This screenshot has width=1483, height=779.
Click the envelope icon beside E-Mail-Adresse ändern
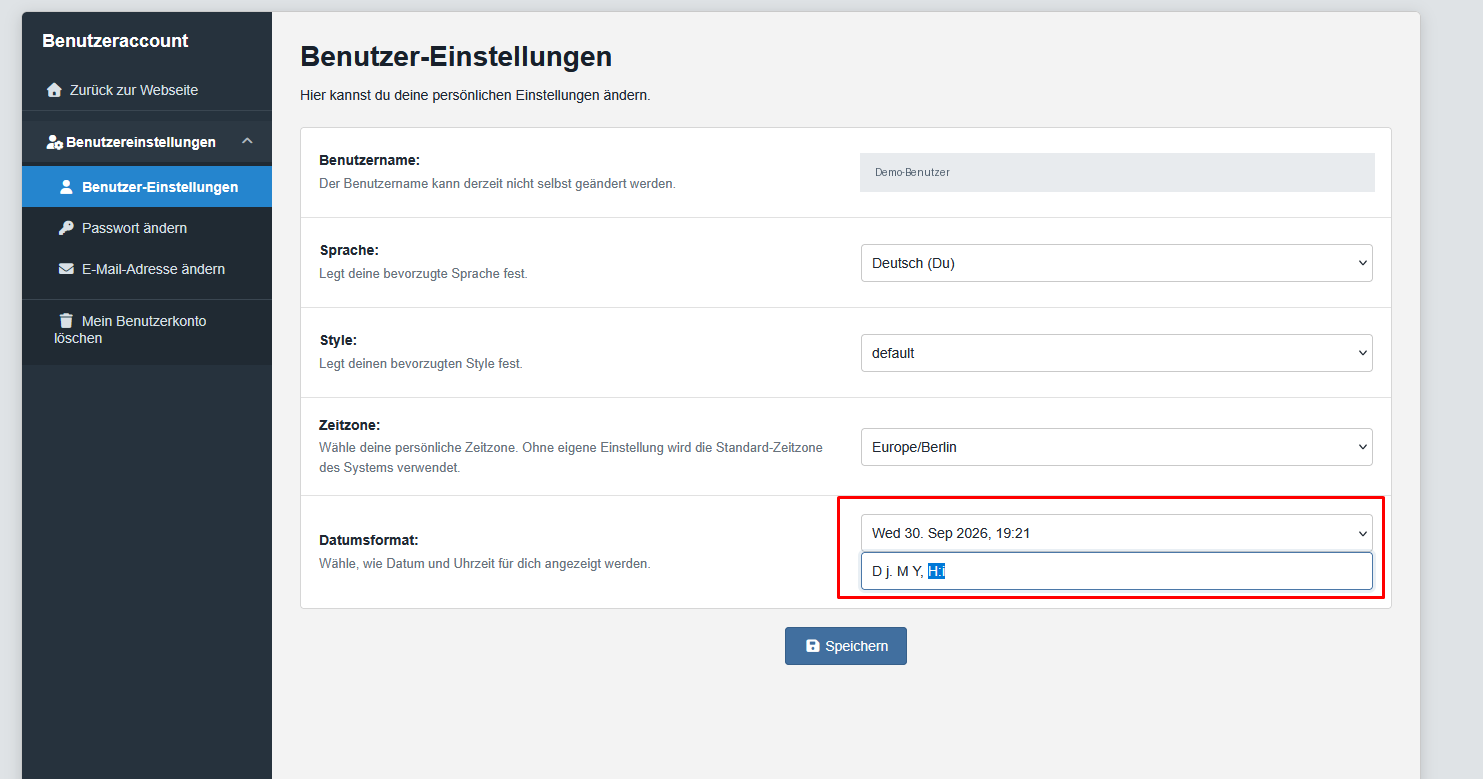coord(66,269)
